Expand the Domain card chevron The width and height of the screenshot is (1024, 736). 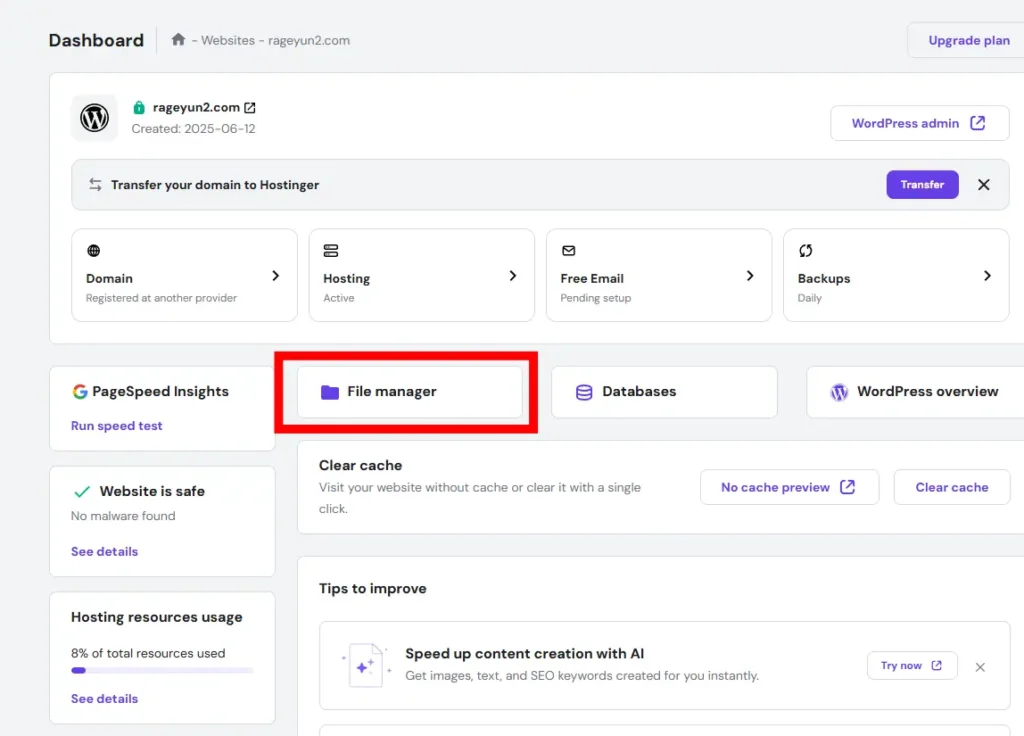pos(276,276)
